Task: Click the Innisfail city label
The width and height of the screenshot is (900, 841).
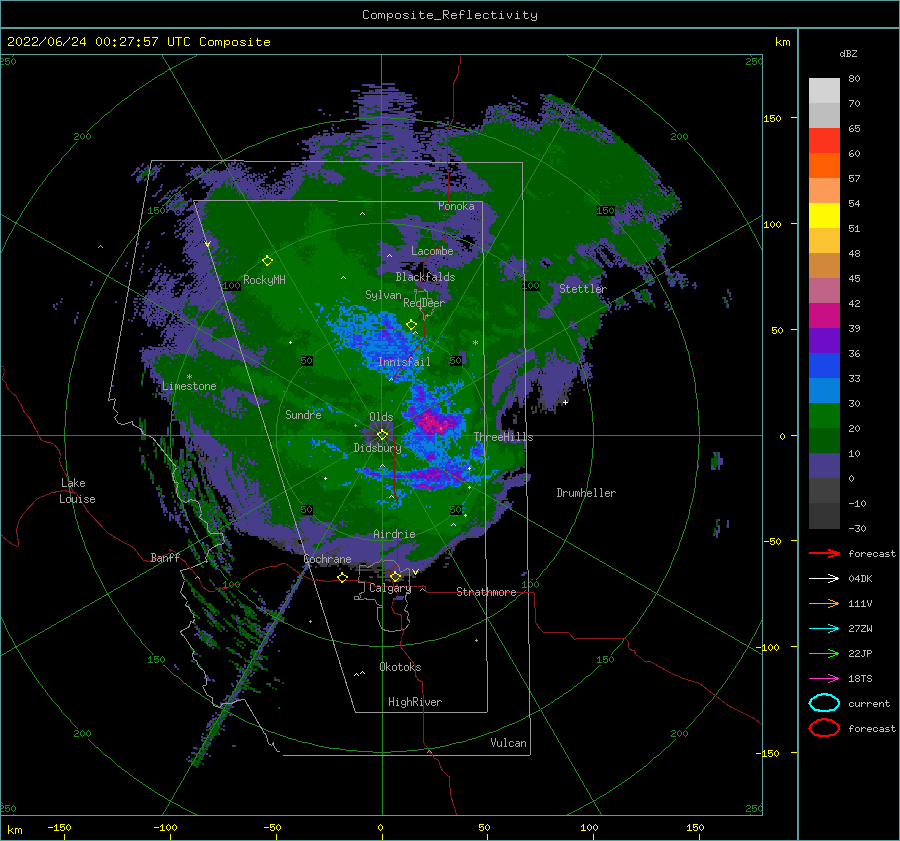Action: (x=404, y=362)
